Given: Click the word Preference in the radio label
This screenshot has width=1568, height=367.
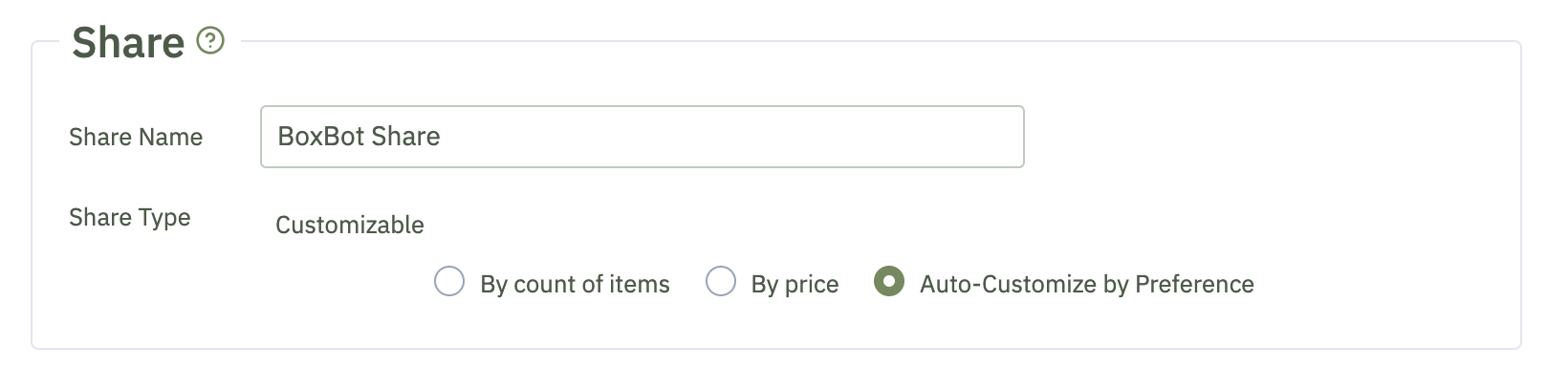Looking at the screenshot, I should click(x=1194, y=284).
